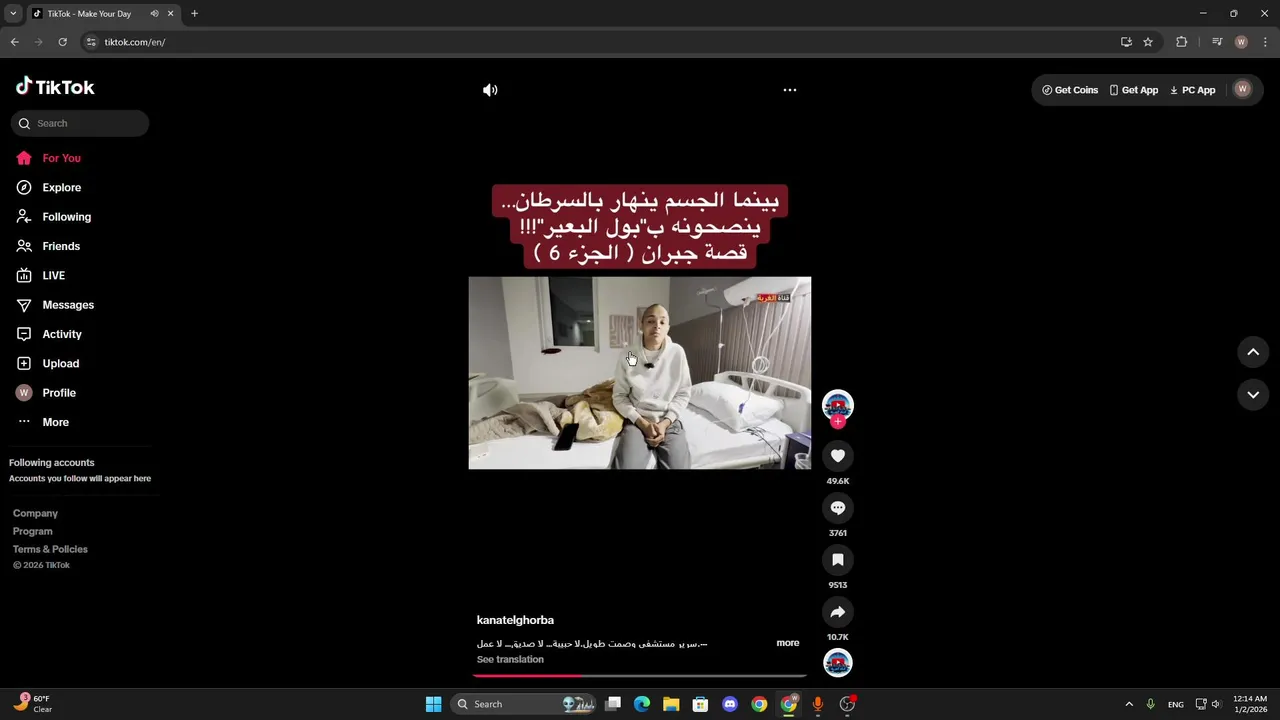The height and width of the screenshot is (720, 1280).
Task: Click the PC App download button
Action: [1193, 90]
